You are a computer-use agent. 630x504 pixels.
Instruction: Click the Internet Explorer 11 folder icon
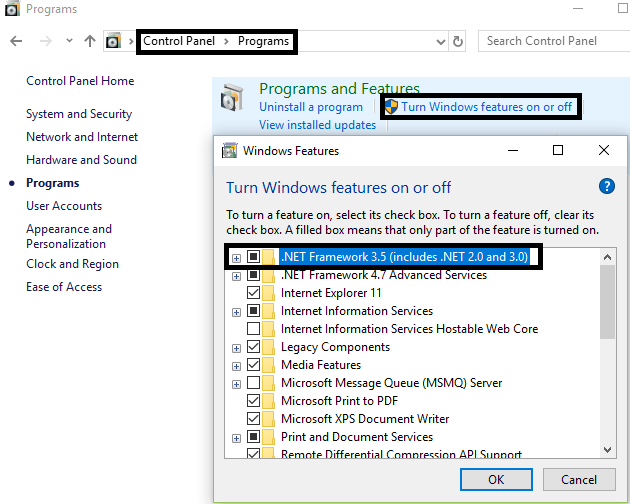tap(268, 293)
